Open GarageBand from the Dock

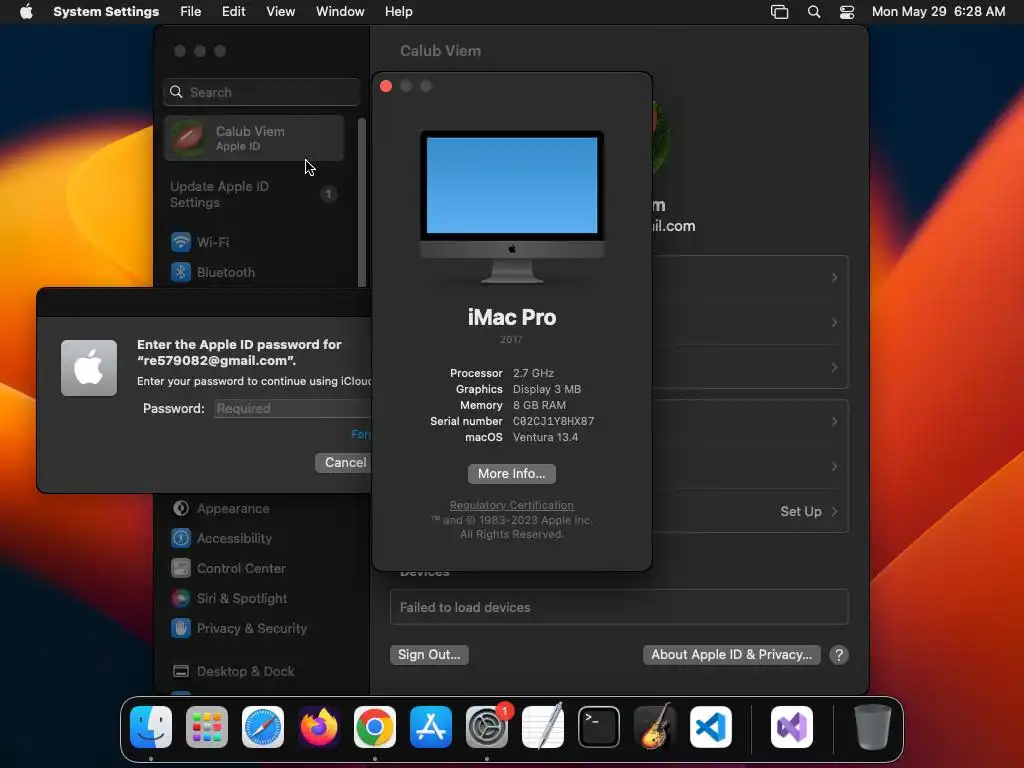coord(654,727)
